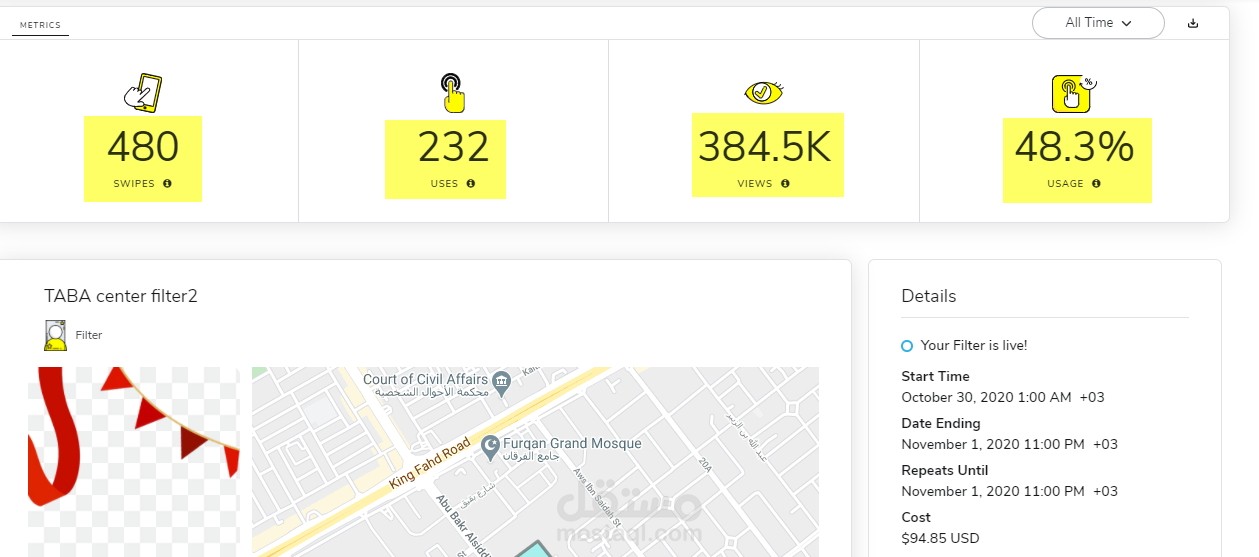Click the views eye icon
The height and width of the screenshot is (557, 1259).
click(x=763, y=93)
